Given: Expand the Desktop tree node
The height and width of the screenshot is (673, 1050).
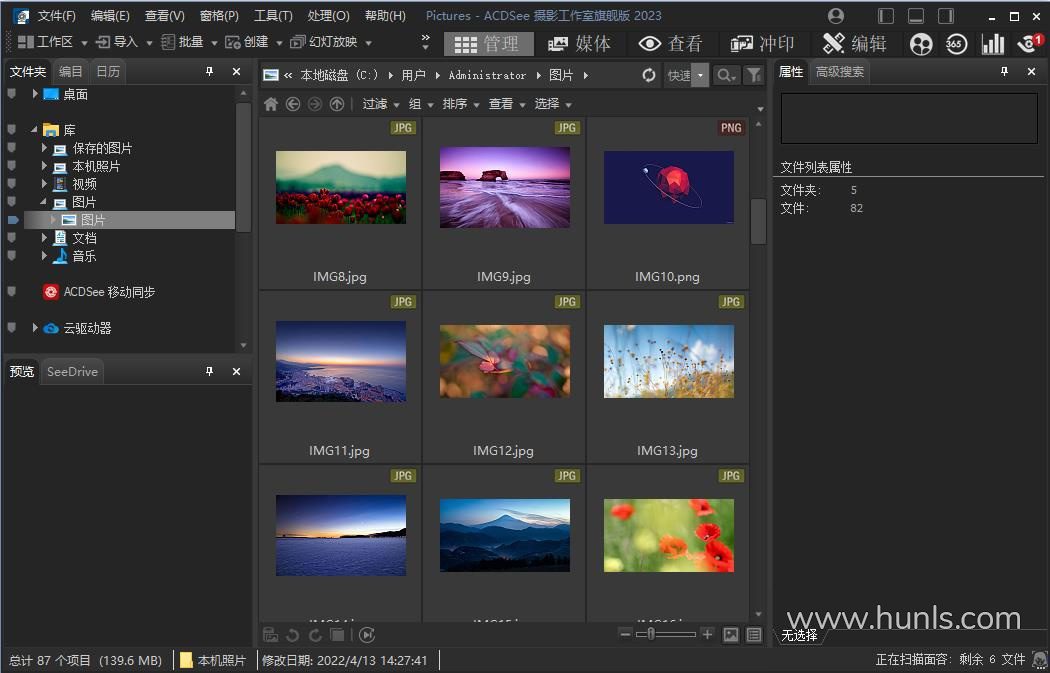Looking at the screenshot, I should pyautogui.click(x=35, y=94).
